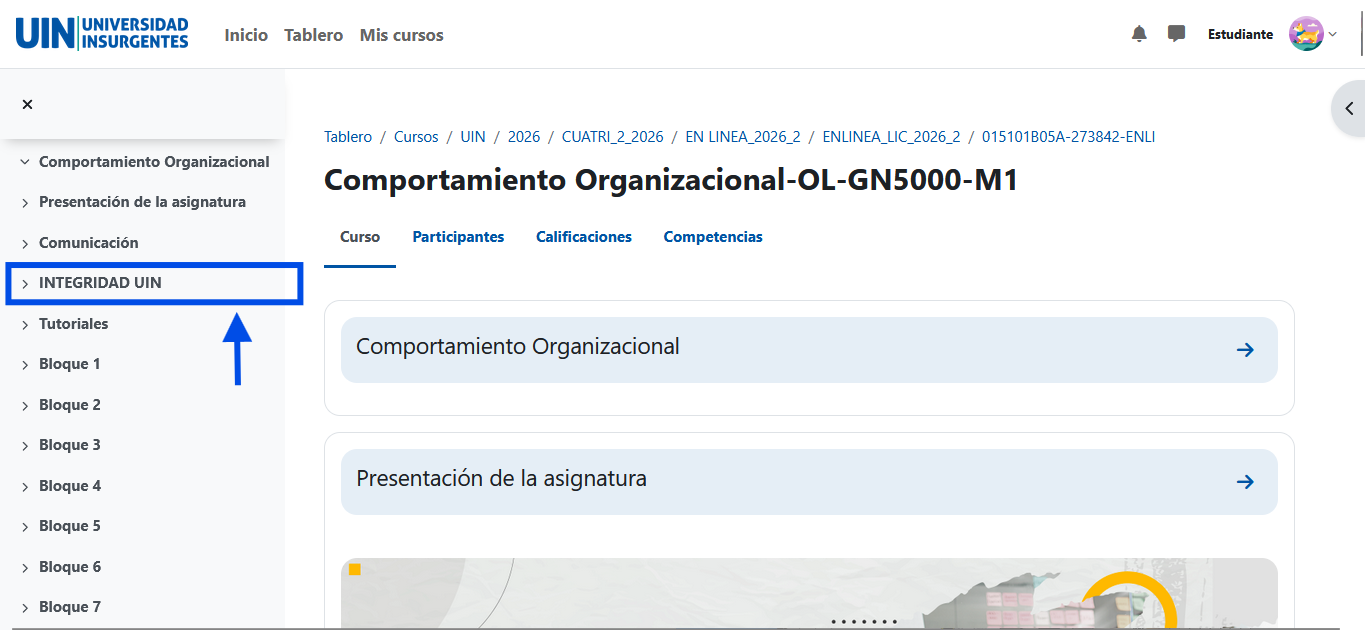
Task: Click arrow on Comportamiento Organizacional section
Action: [1245, 350]
